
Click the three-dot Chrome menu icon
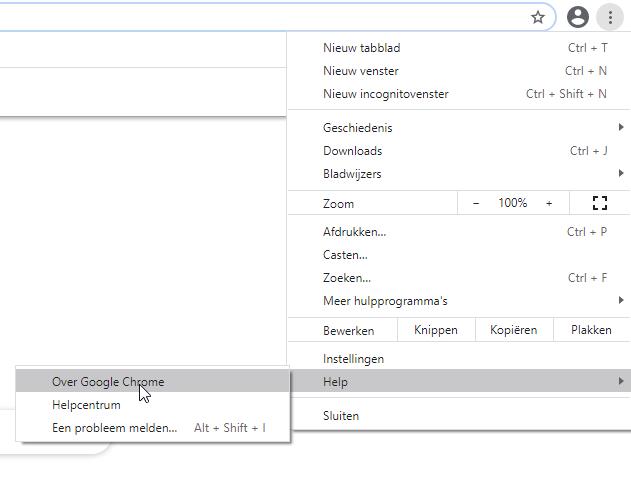610,17
